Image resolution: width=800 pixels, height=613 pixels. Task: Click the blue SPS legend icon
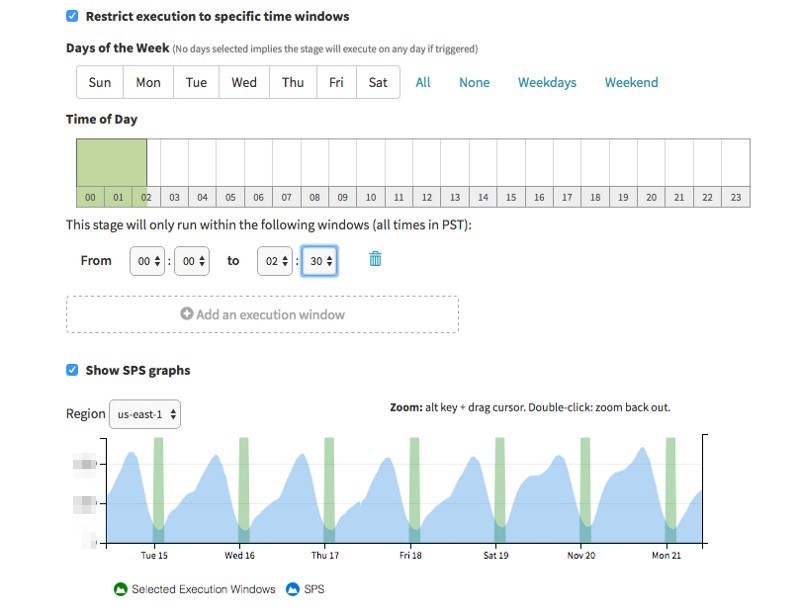tap(293, 589)
